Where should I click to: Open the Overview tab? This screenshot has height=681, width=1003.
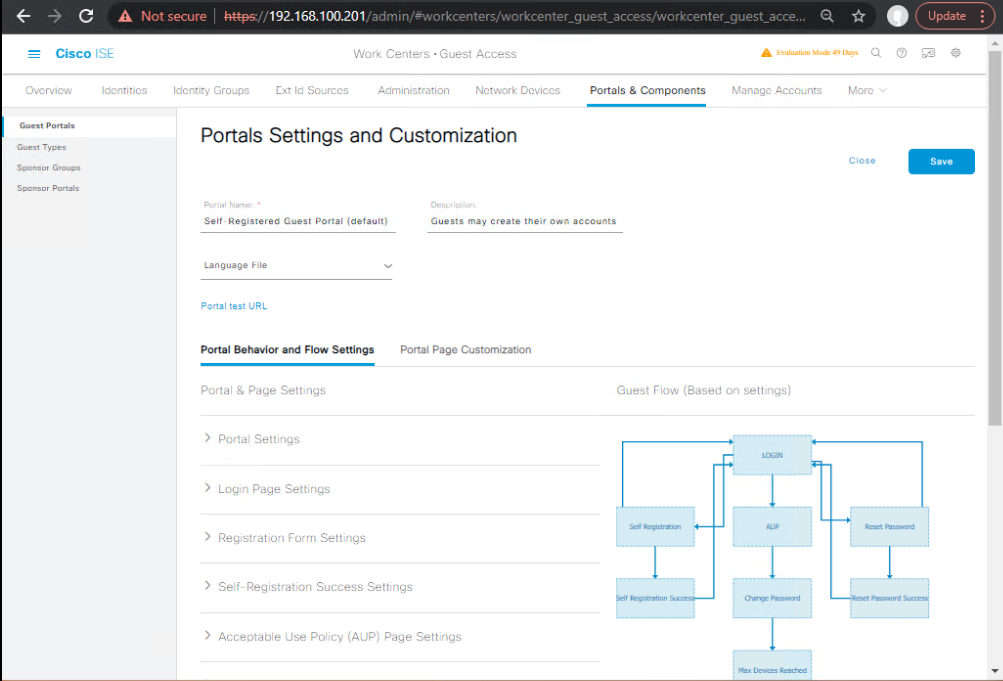pyautogui.click(x=49, y=91)
